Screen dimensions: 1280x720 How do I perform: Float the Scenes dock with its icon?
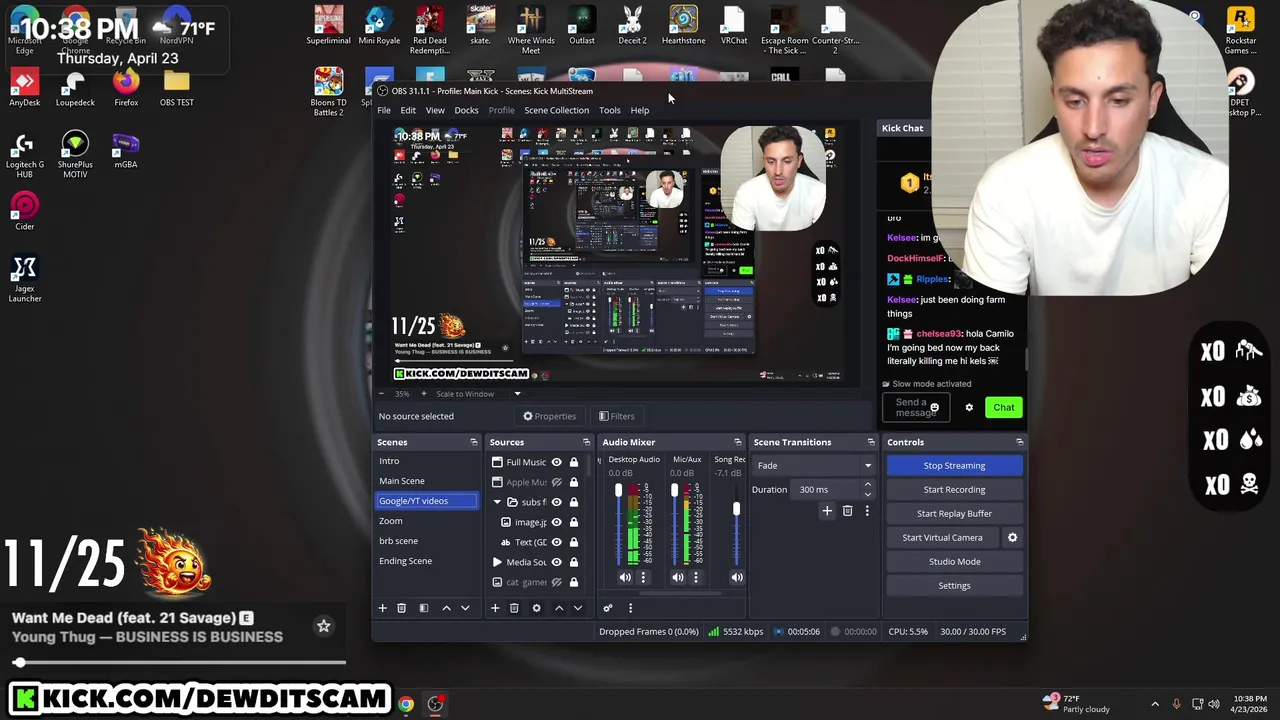(x=474, y=442)
